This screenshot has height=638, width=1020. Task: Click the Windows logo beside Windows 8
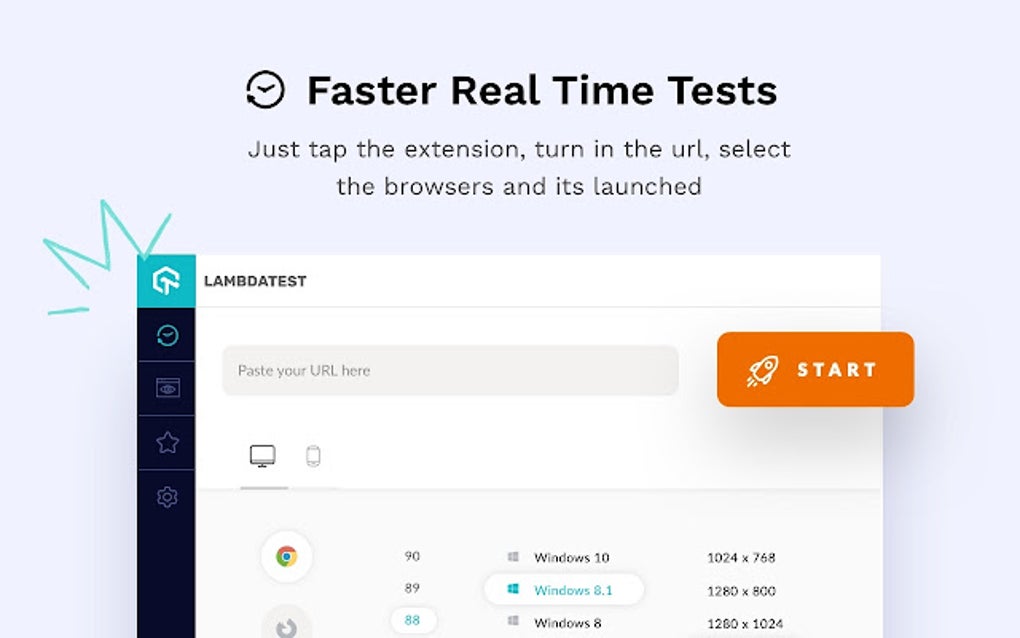pyautogui.click(x=514, y=622)
